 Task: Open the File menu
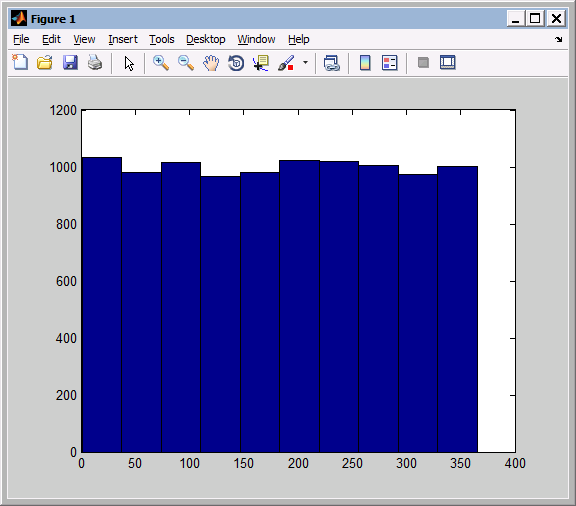coord(21,39)
